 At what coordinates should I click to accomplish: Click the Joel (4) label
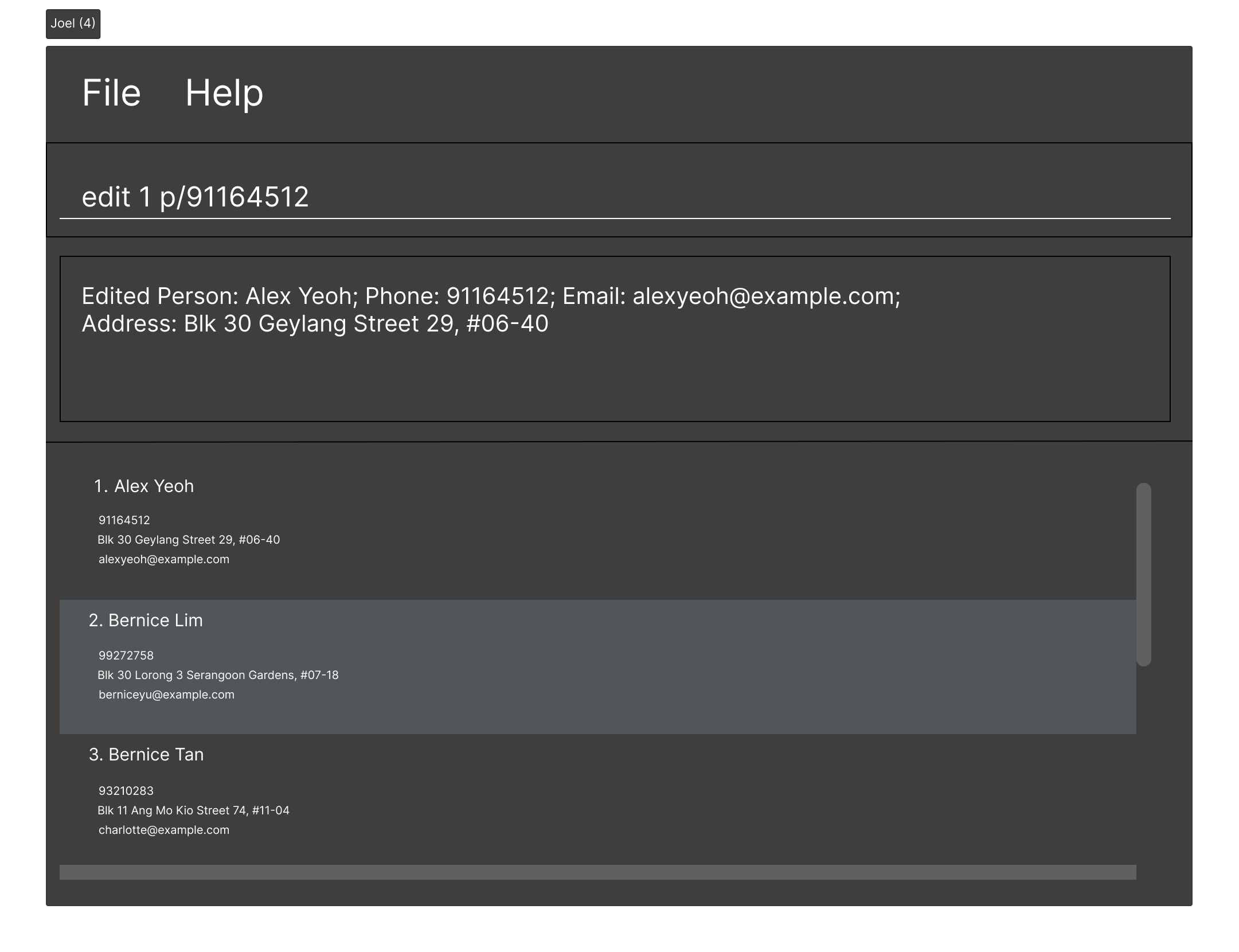pos(73,24)
